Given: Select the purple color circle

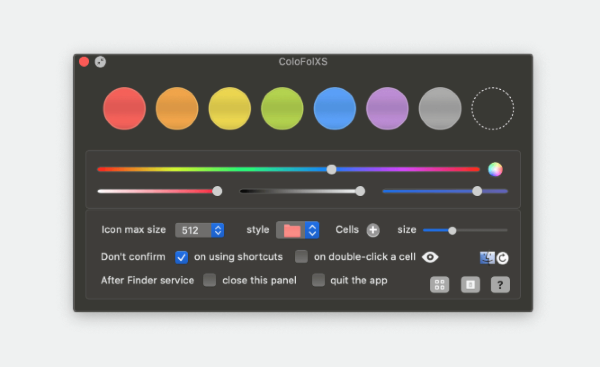Looking at the screenshot, I should click(387, 108).
